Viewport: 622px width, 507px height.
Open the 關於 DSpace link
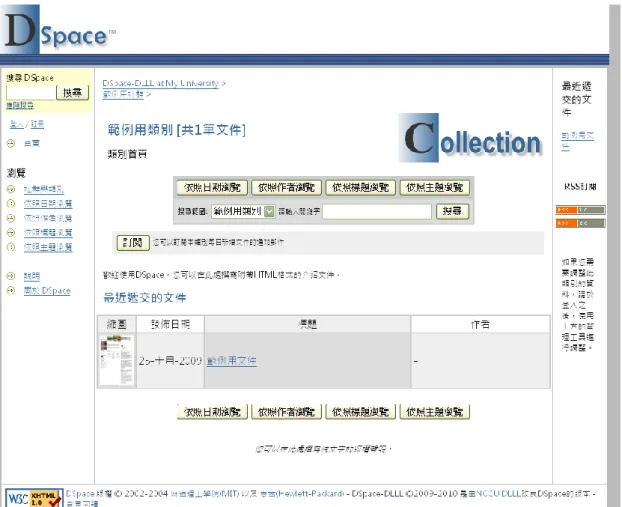pyautogui.click(x=47, y=290)
